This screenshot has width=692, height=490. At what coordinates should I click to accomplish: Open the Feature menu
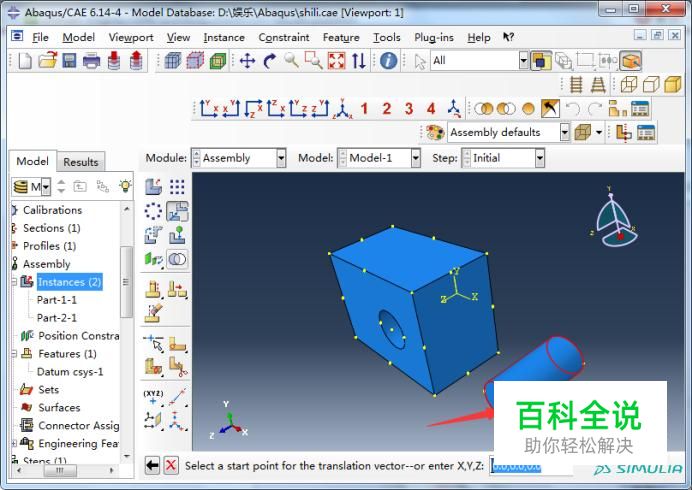click(341, 38)
